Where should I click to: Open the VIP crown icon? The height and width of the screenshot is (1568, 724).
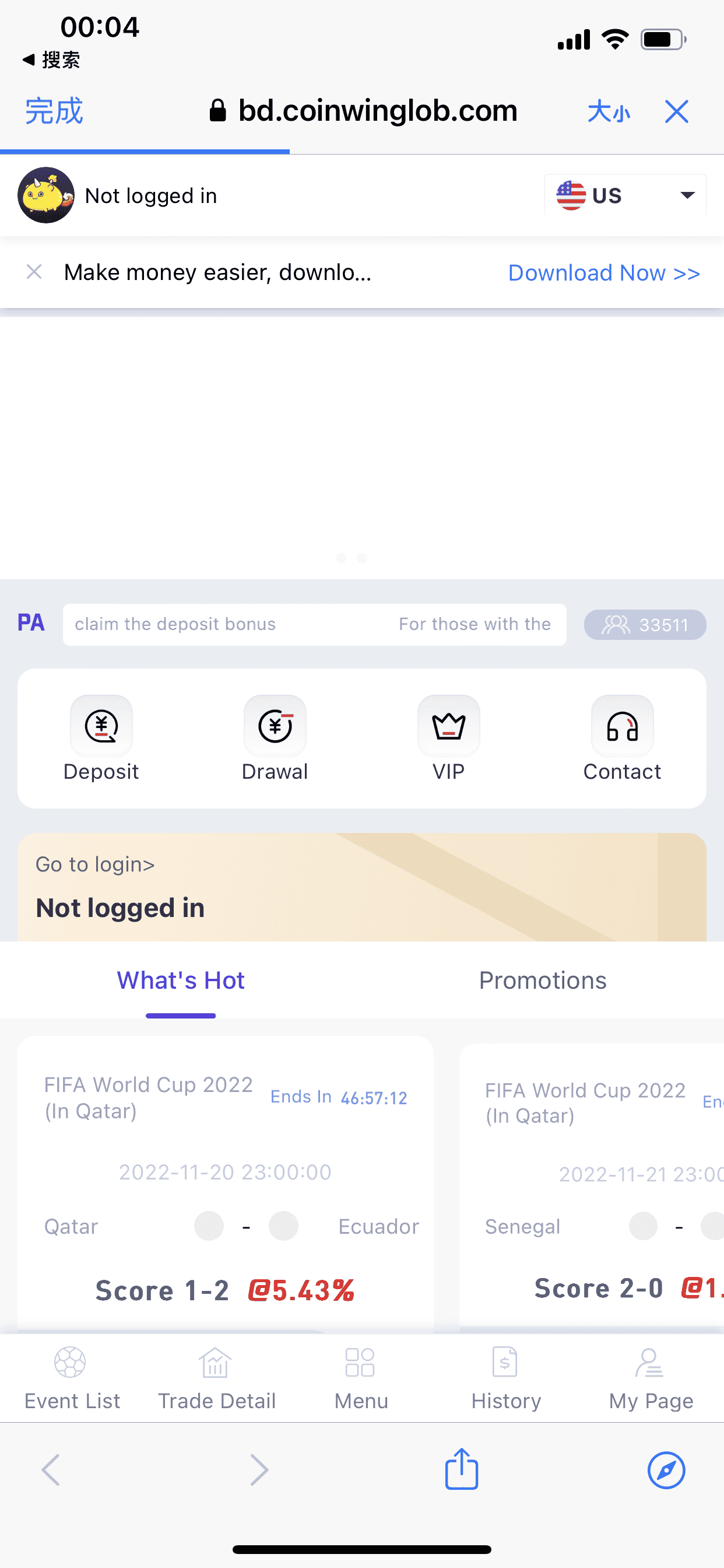click(x=448, y=726)
